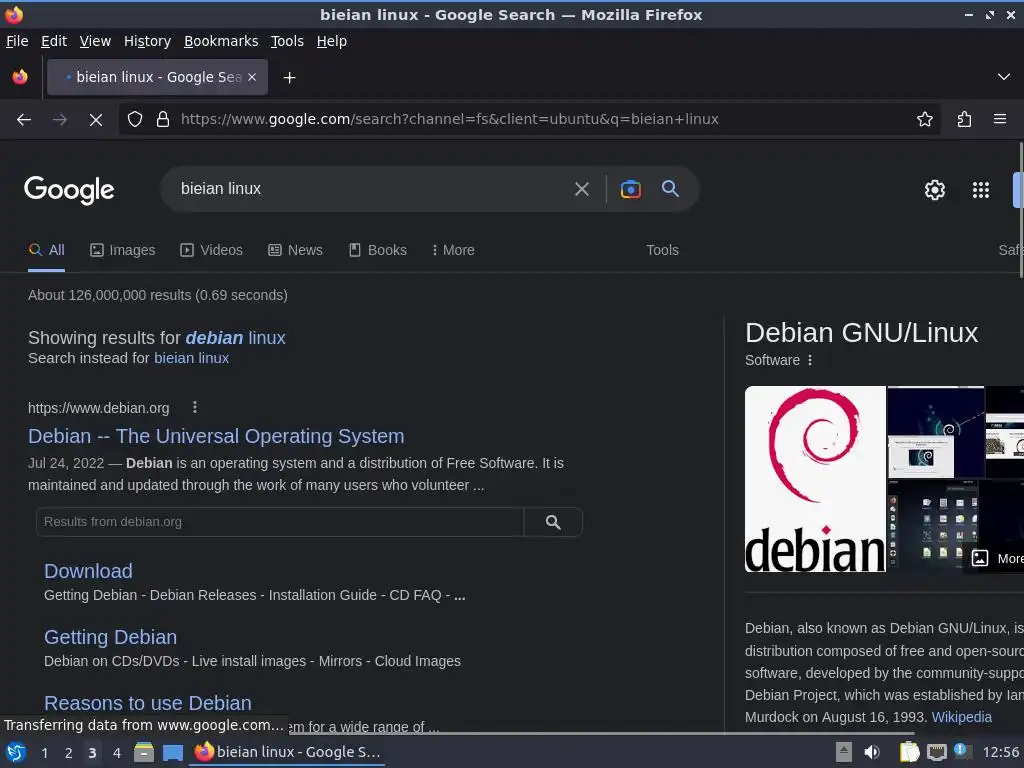This screenshot has width=1024, height=768.
Task: Open file manager from taskbar
Action: [144, 752]
